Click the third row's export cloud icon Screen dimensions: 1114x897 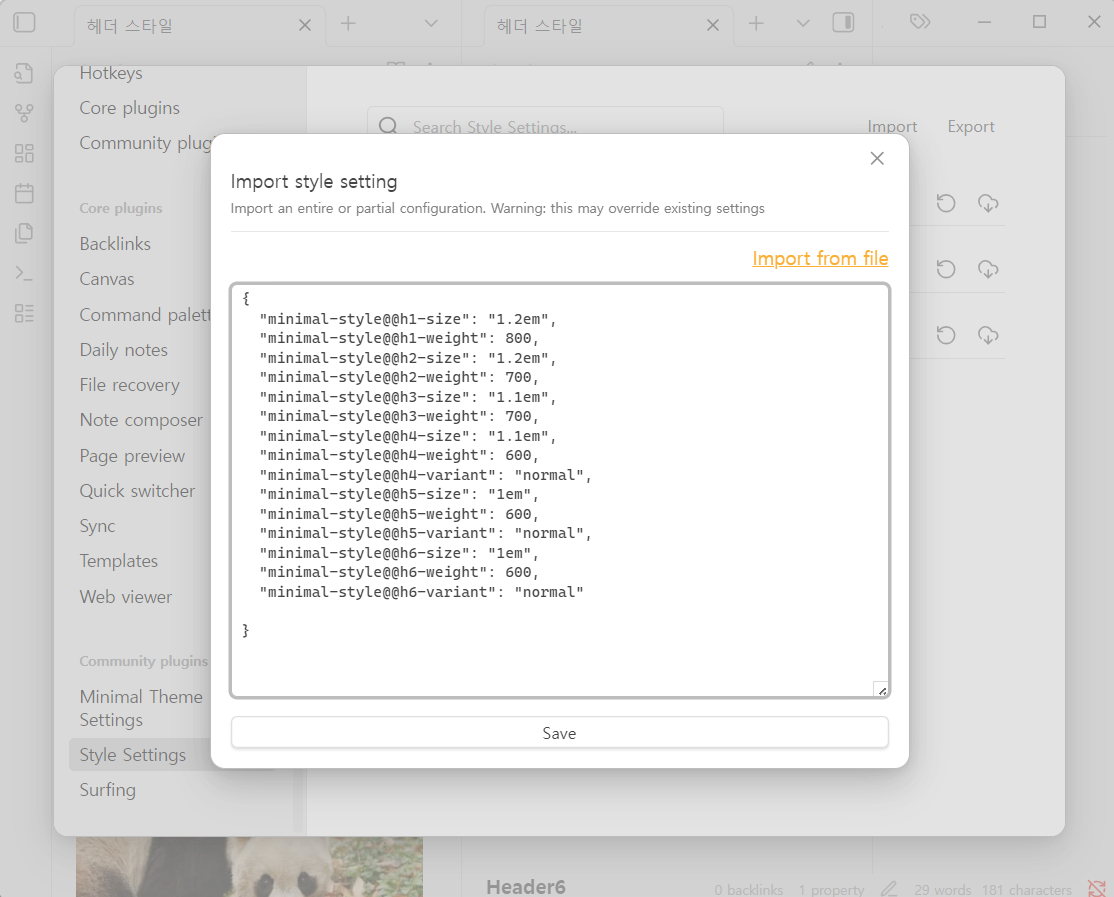point(988,335)
